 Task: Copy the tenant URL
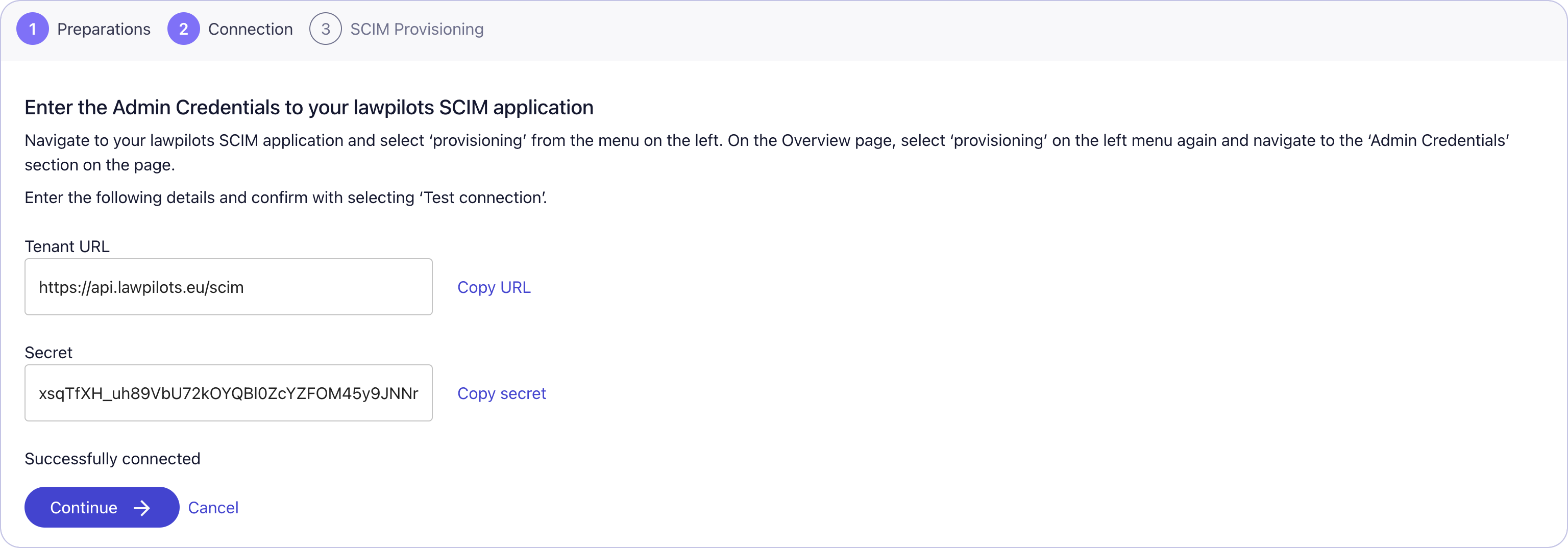click(x=494, y=287)
